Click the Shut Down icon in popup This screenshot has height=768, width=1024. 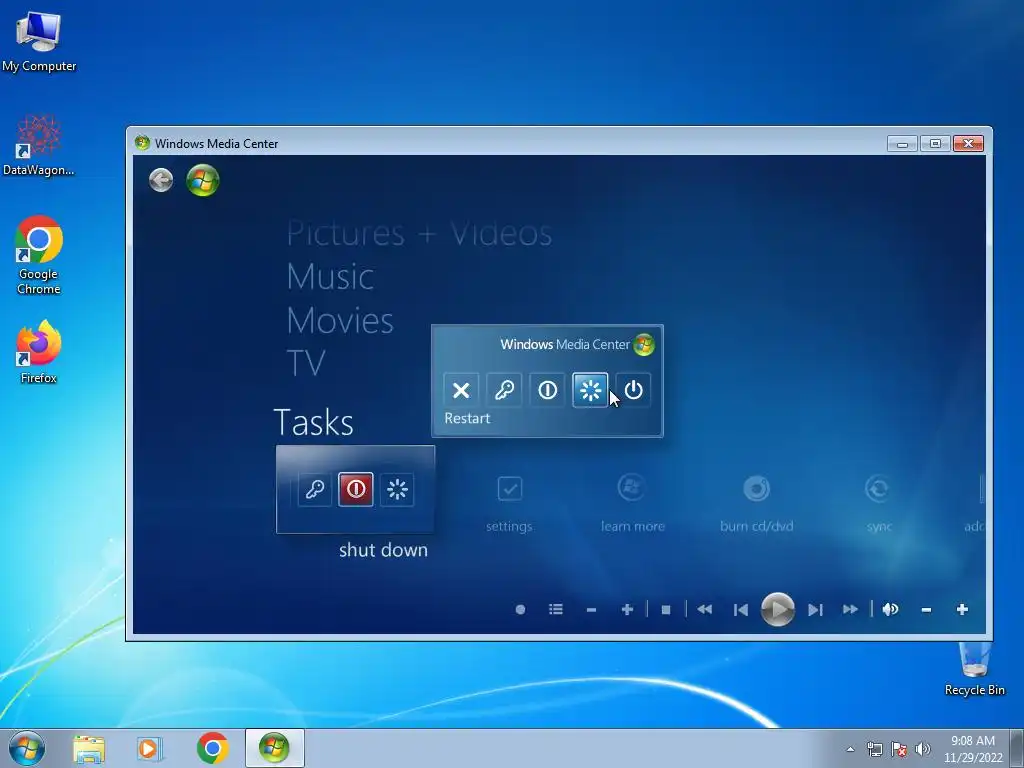point(547,390)
